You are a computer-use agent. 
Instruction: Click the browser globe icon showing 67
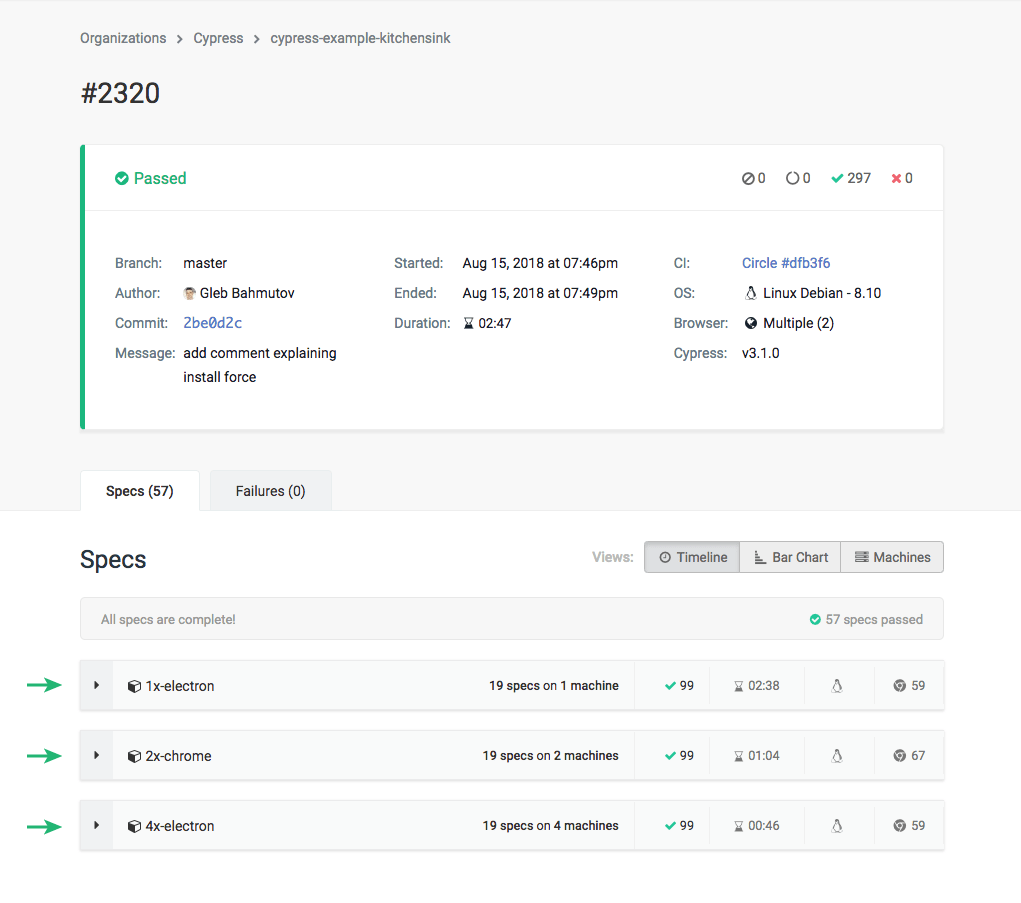[902, 755]
